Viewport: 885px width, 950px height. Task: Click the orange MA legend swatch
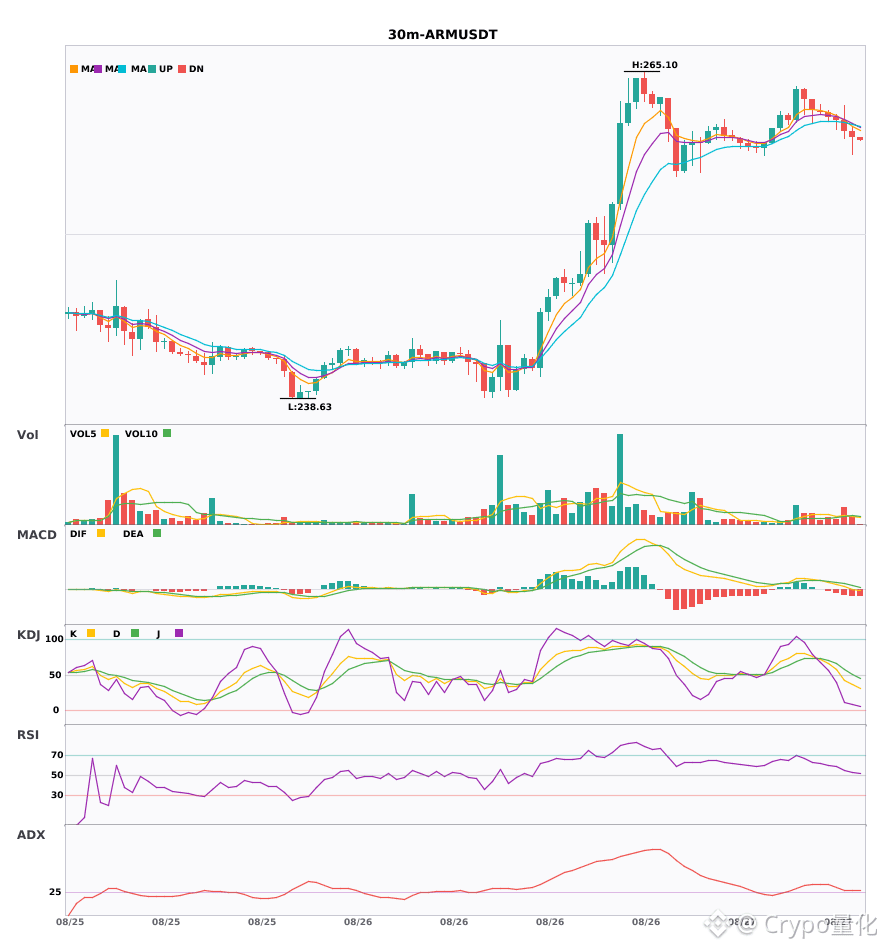(x=74, y=69)
